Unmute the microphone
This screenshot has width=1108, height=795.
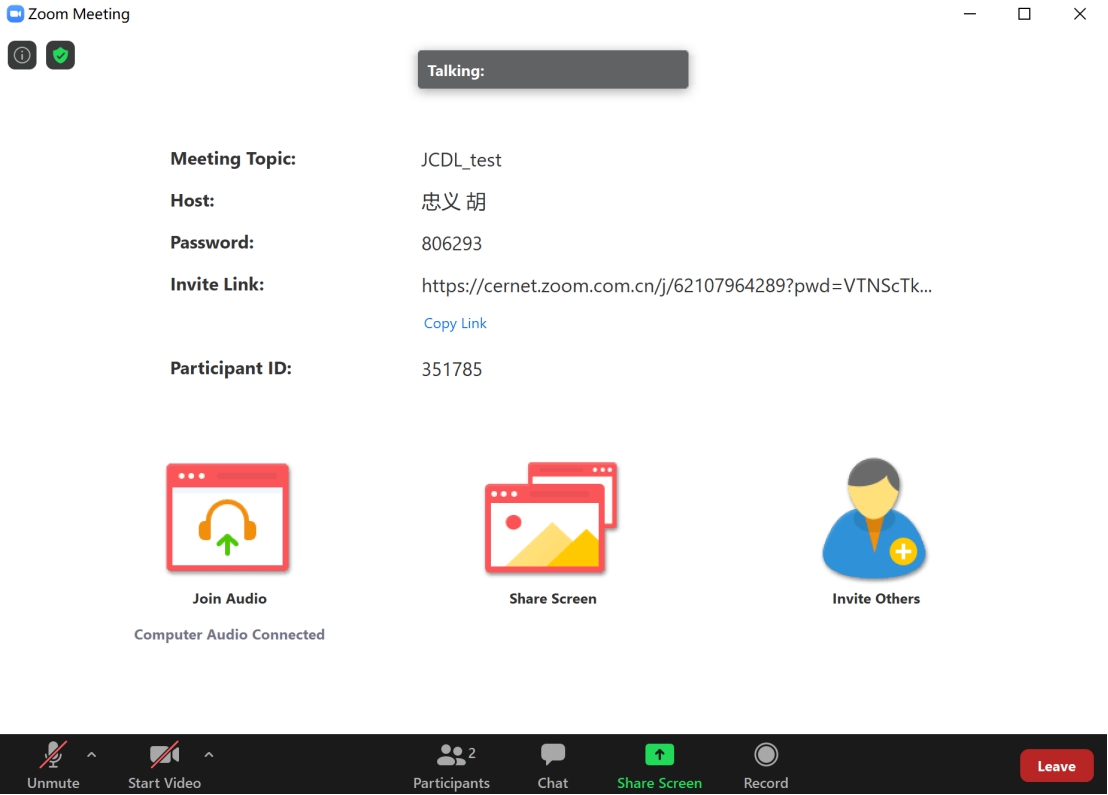click(x=53, y=766)
